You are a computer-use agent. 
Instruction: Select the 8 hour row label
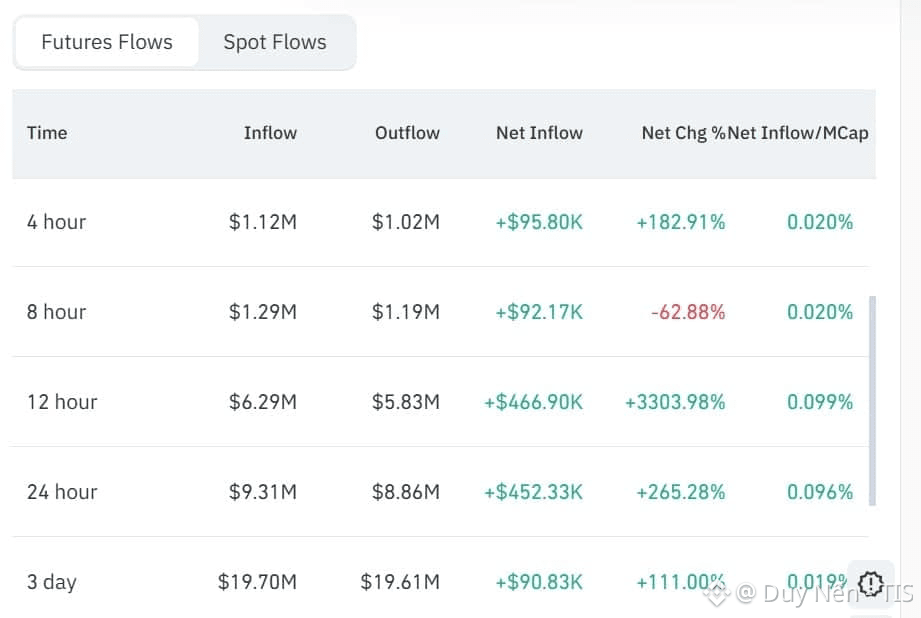point(56,312)
